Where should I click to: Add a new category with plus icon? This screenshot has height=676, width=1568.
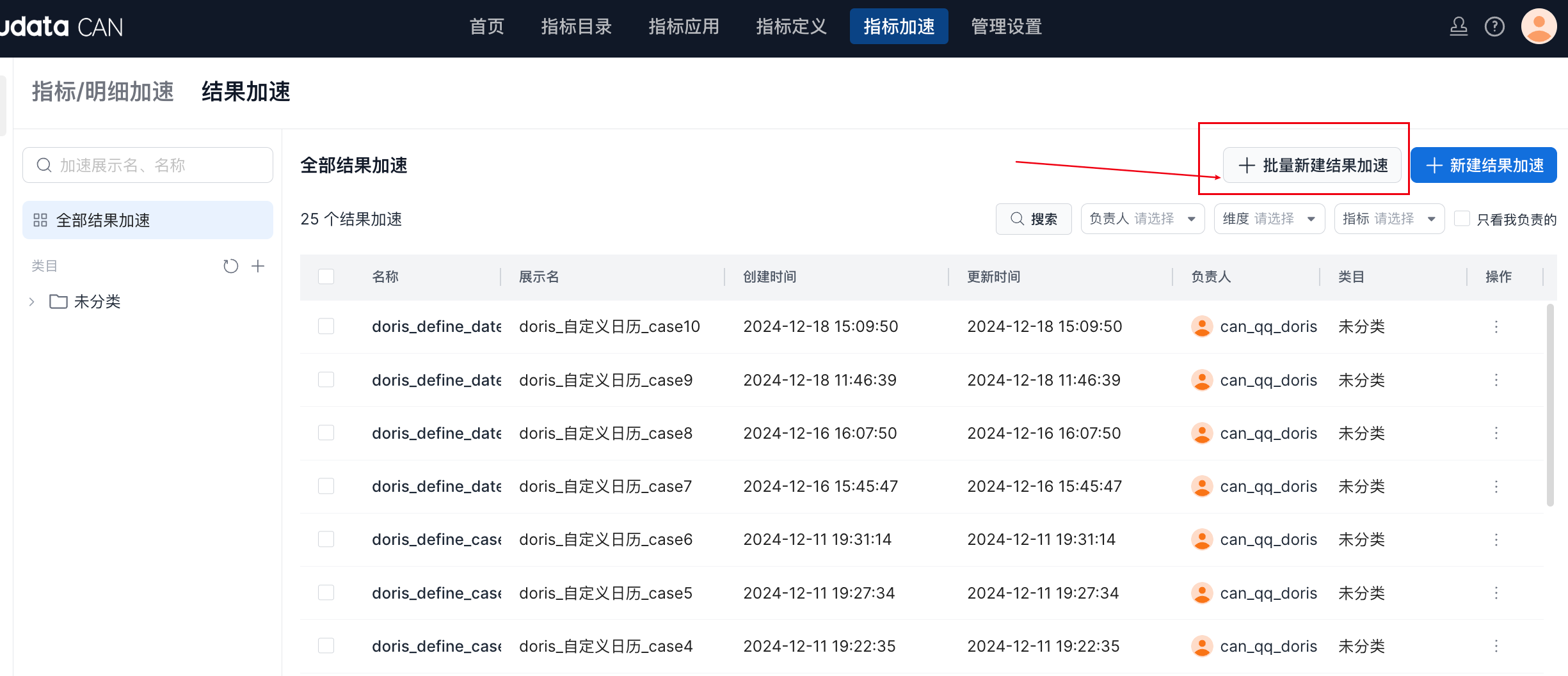pos(258,266)
